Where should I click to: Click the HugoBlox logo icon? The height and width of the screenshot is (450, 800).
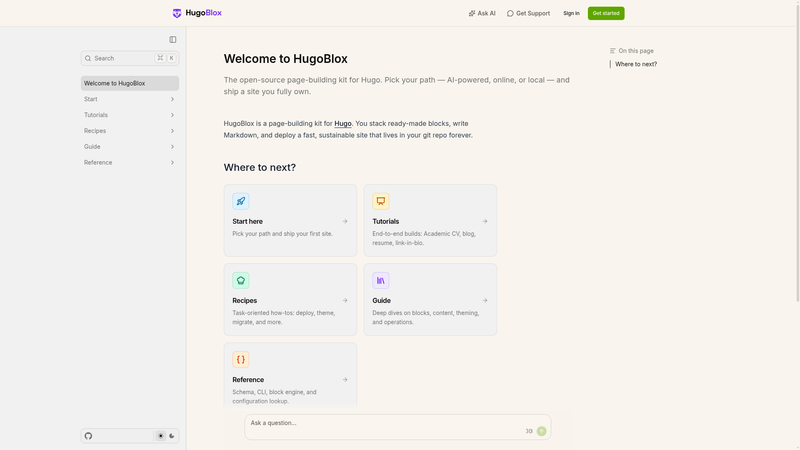click(177, 13)
